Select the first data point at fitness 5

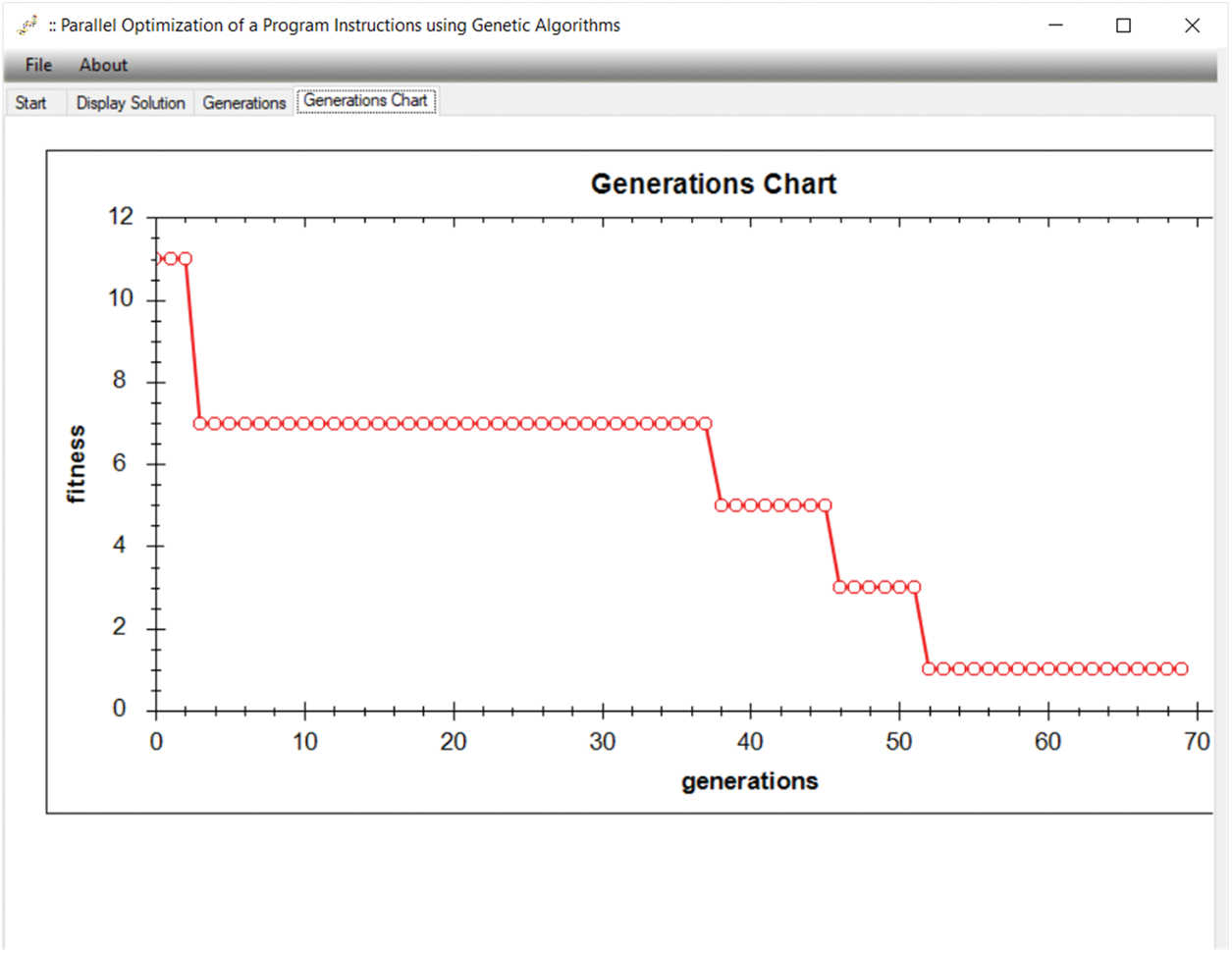[x=722, y=505]
